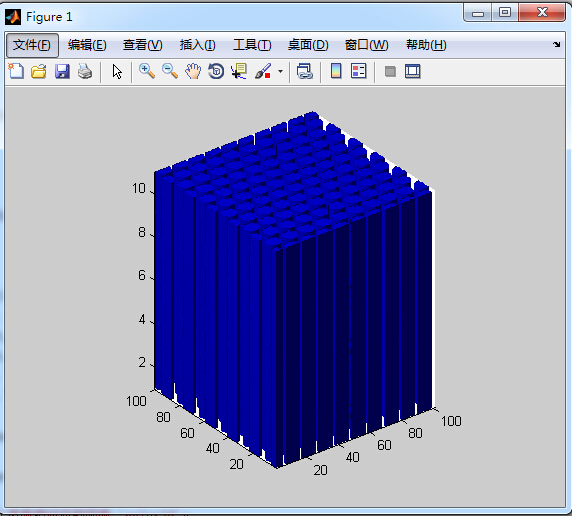Open the 工具(T) menu
Viewport: 572px width, 516px height.
252,45
